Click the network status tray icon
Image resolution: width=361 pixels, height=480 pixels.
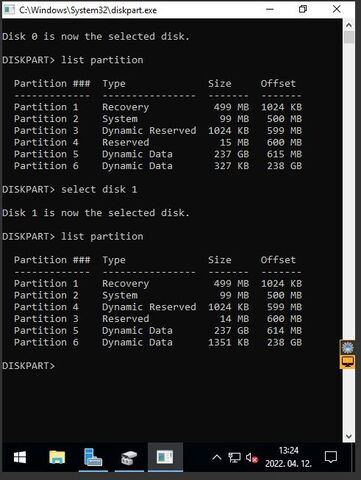234,457
